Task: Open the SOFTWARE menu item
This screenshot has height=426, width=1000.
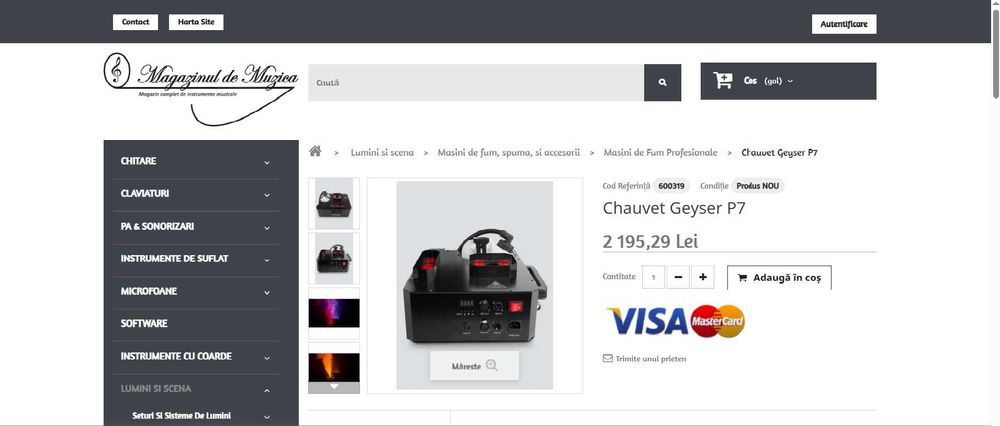Action: click(144, 323)
